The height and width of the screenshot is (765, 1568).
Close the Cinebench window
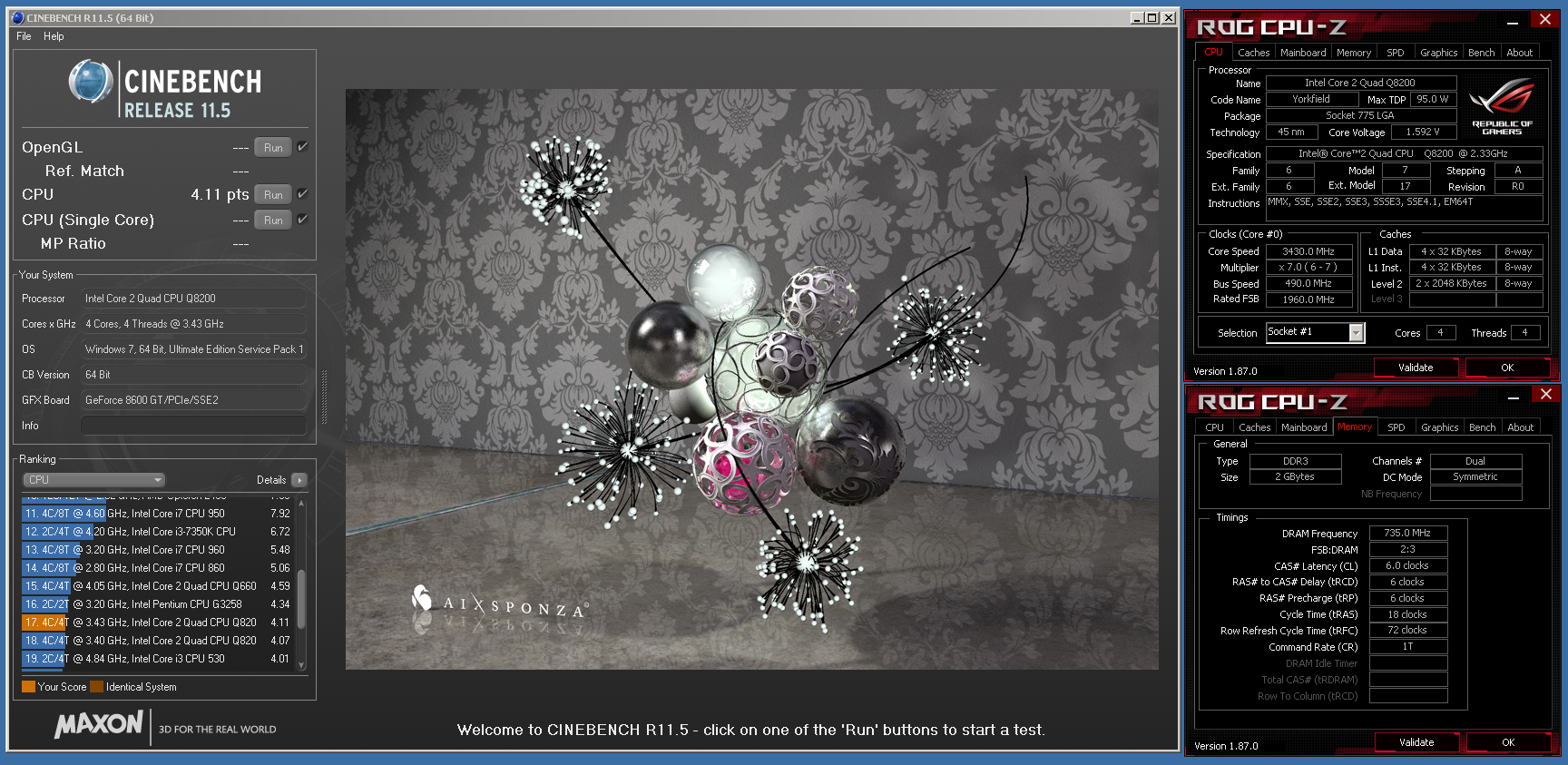pos(1169,17)
